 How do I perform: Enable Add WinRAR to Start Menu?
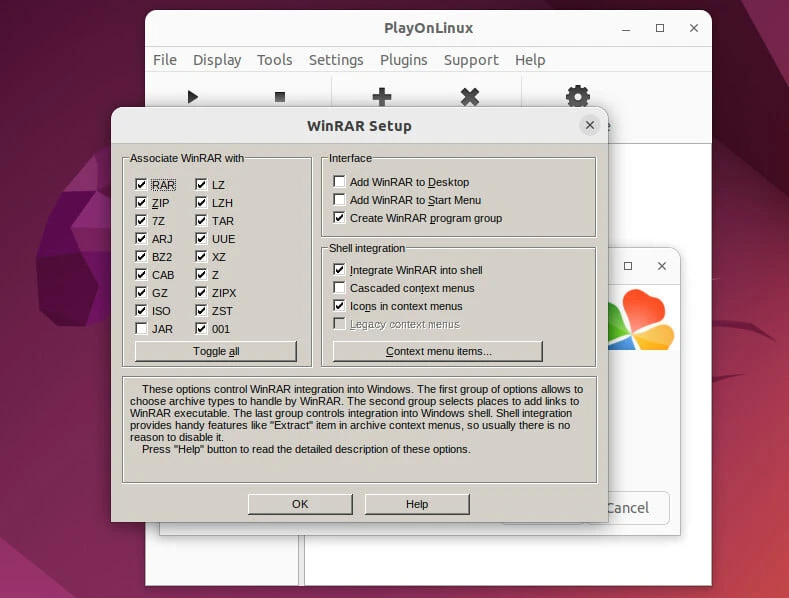point(340,201)
